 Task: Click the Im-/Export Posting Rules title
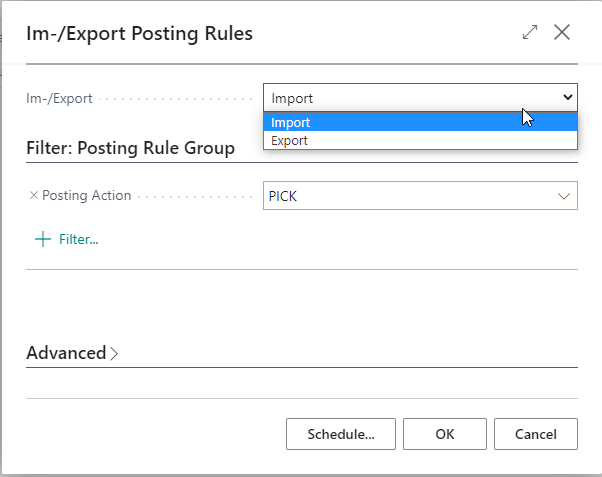pyautogui.click(x=139, y=33)
